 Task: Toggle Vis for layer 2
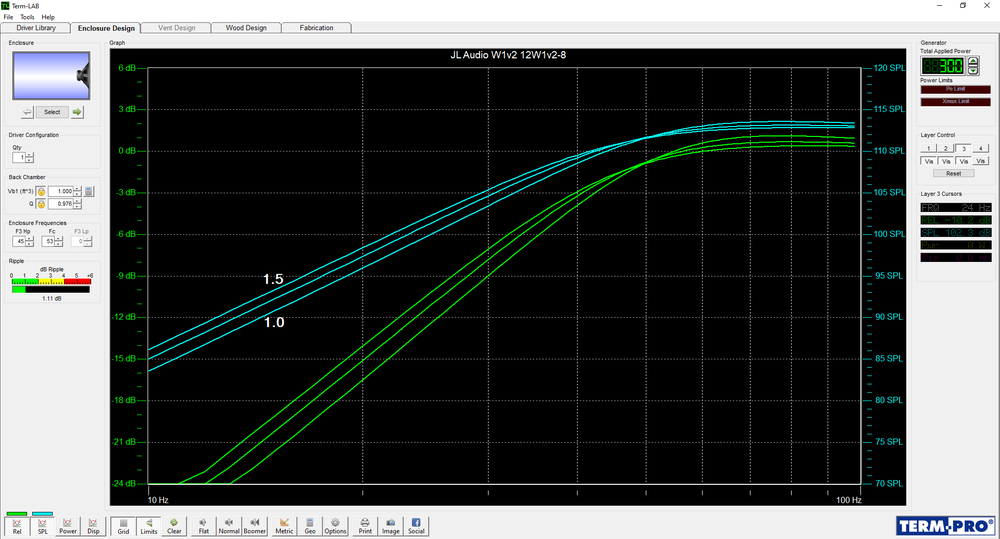[946, 161]
